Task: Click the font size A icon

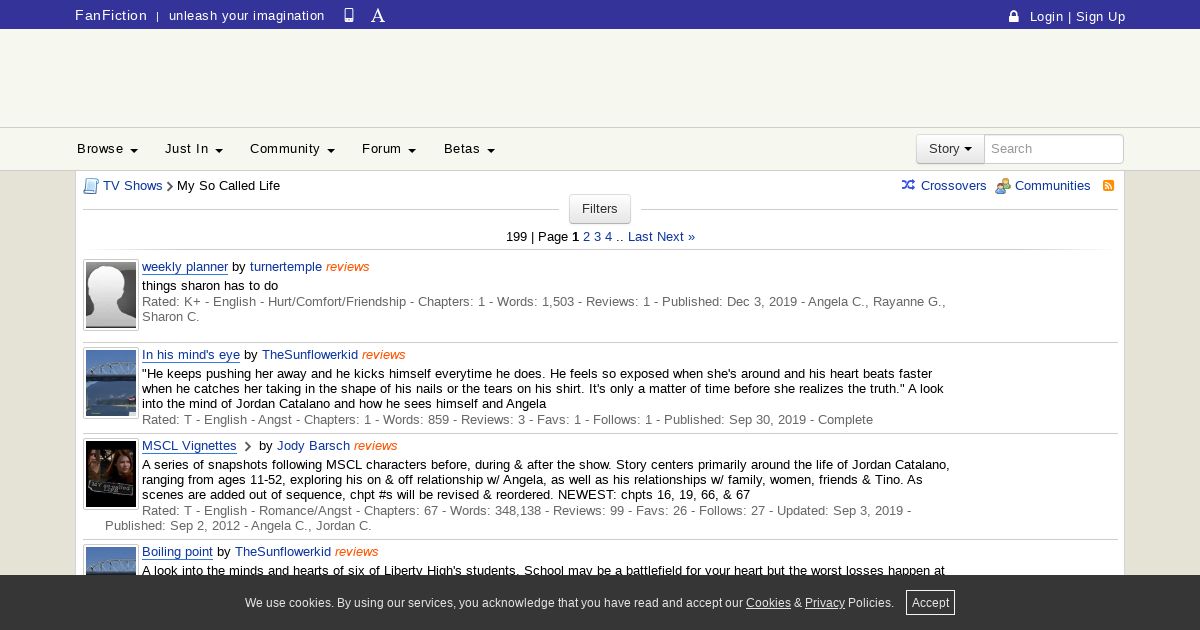Action: pyautogui.click(x=378, y=15)
